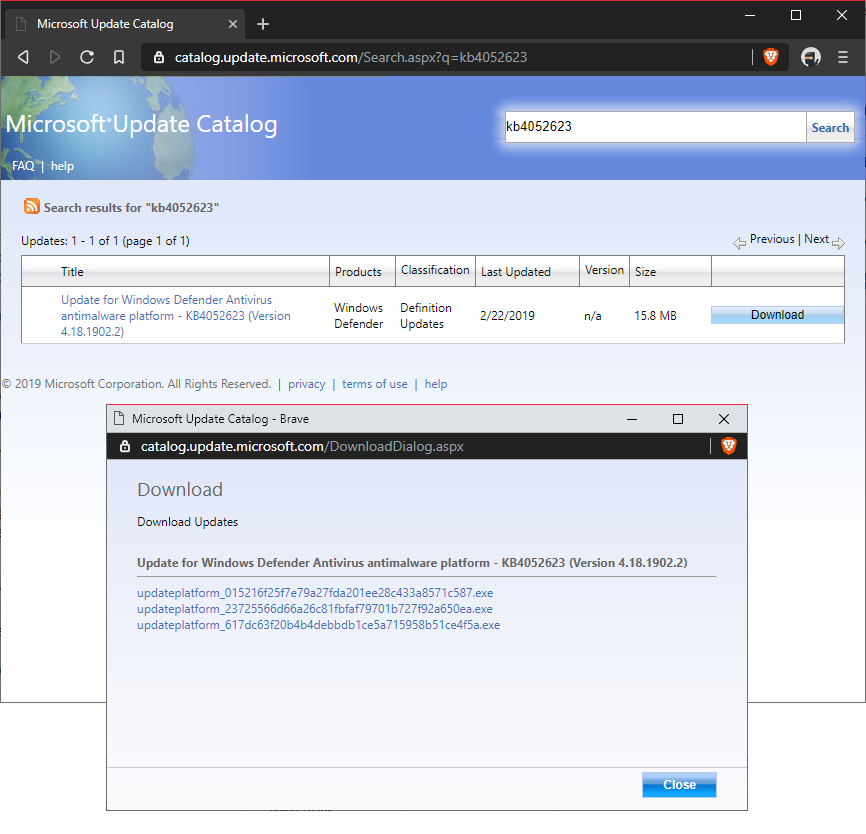The image size is (866, 834).
Task: Click the forward navigation arrow
Action: 55,57
